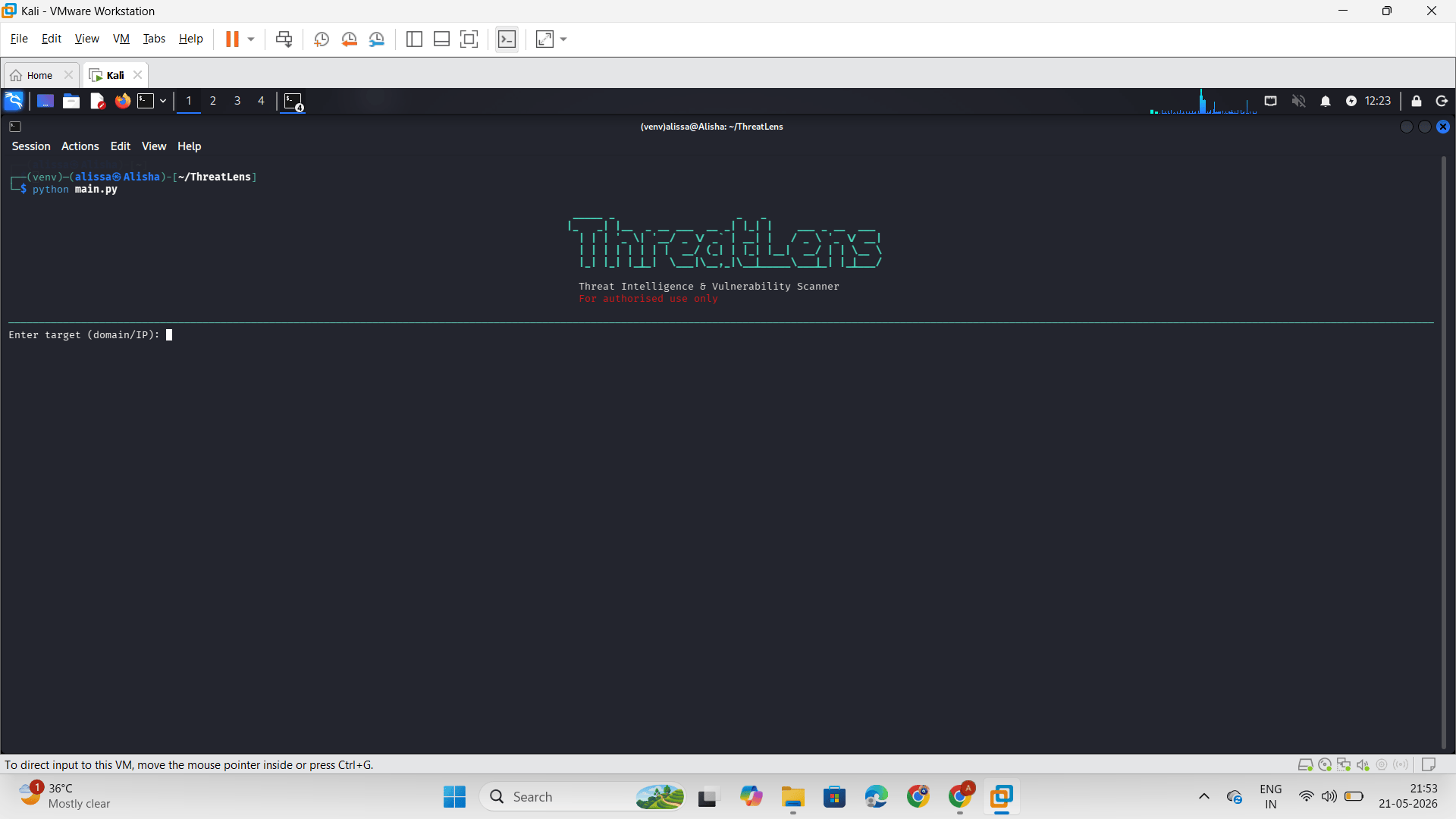
Task: Open the text editor launcher in Kali panel
Action: point(97,101)
